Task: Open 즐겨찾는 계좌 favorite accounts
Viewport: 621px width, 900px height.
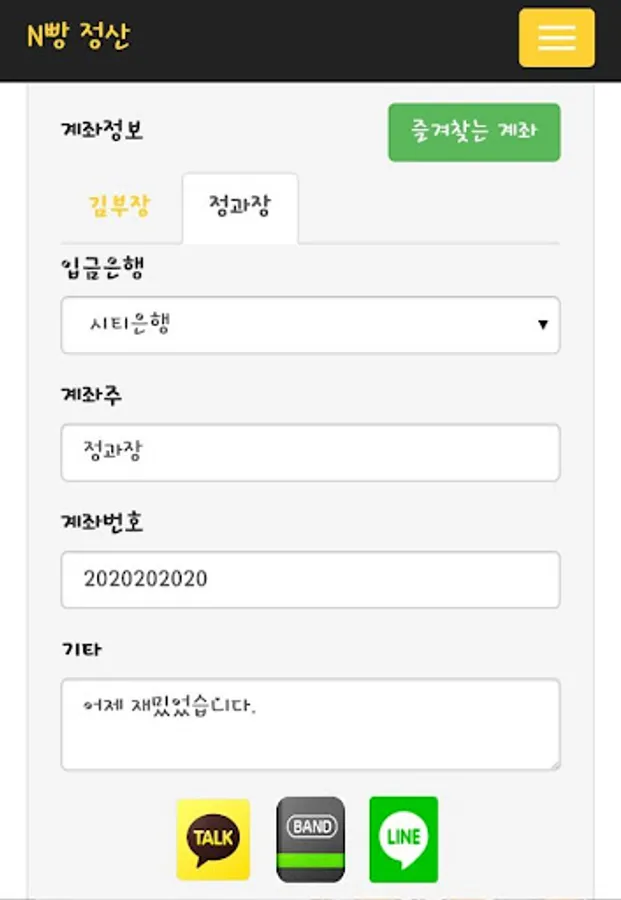Action: (x=474, y=132)
